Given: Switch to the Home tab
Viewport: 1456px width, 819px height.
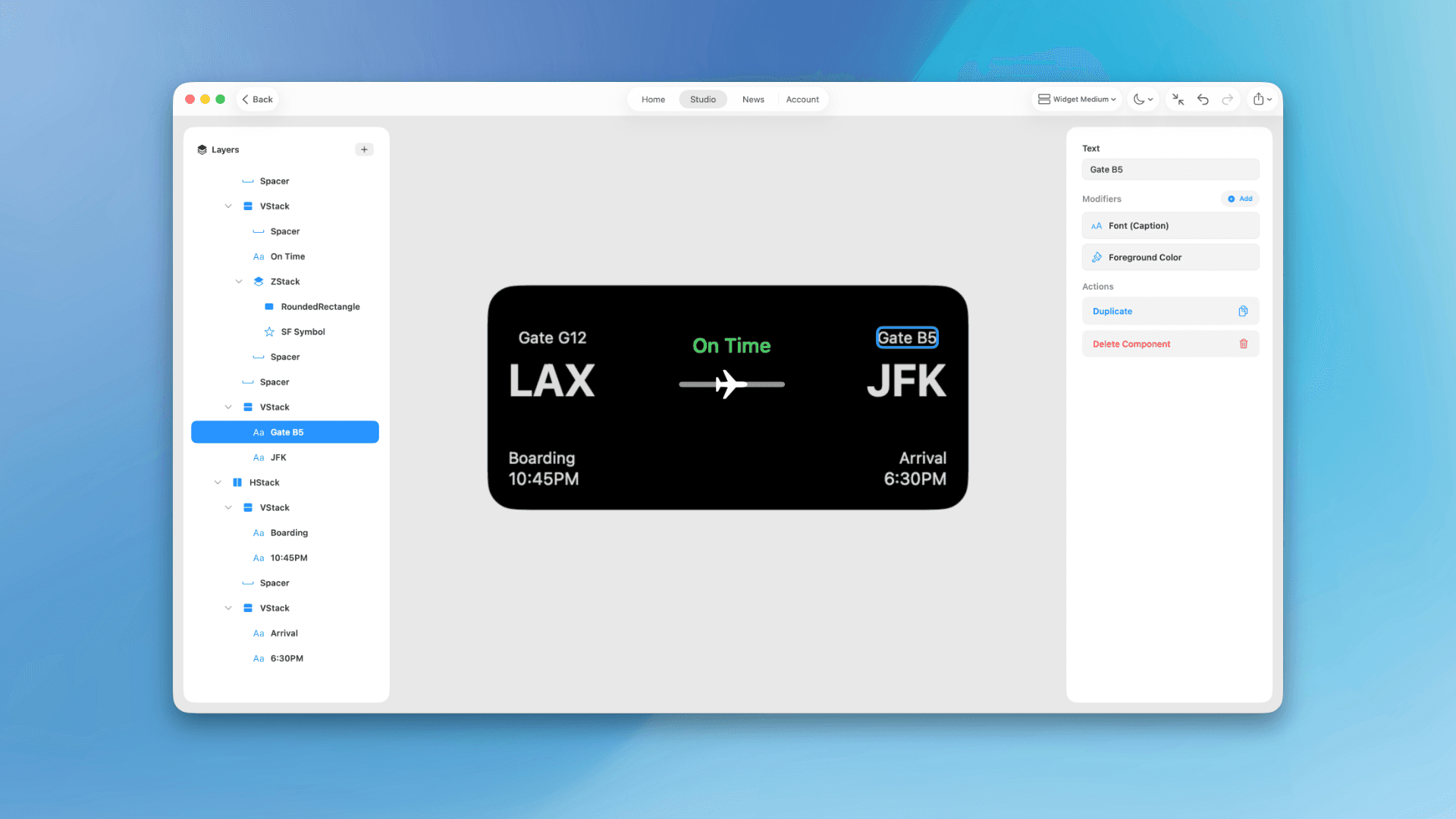Looking at the screenshot, I should point(653,99).
